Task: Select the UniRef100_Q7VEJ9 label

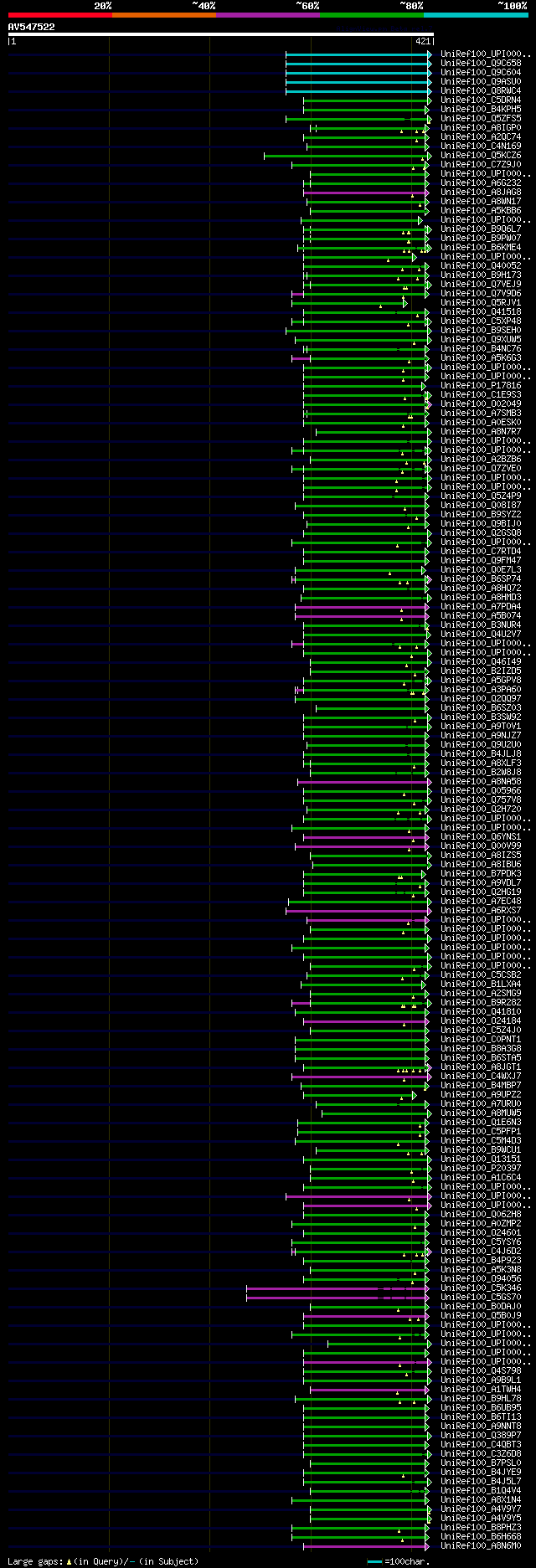Action: [x=481, y=284]
